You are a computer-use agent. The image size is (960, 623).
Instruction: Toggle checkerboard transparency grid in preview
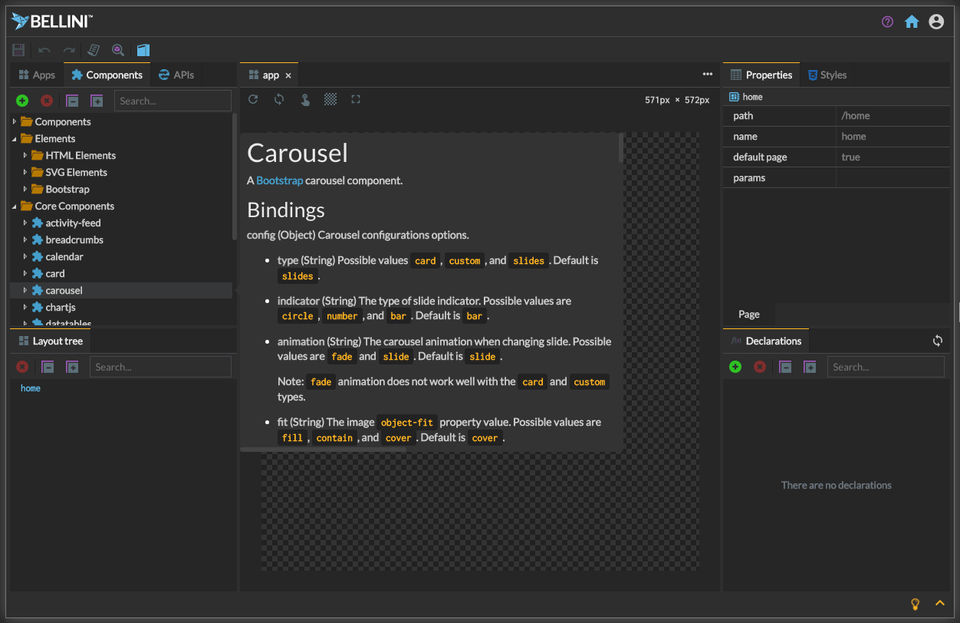[x=330, y=100]
